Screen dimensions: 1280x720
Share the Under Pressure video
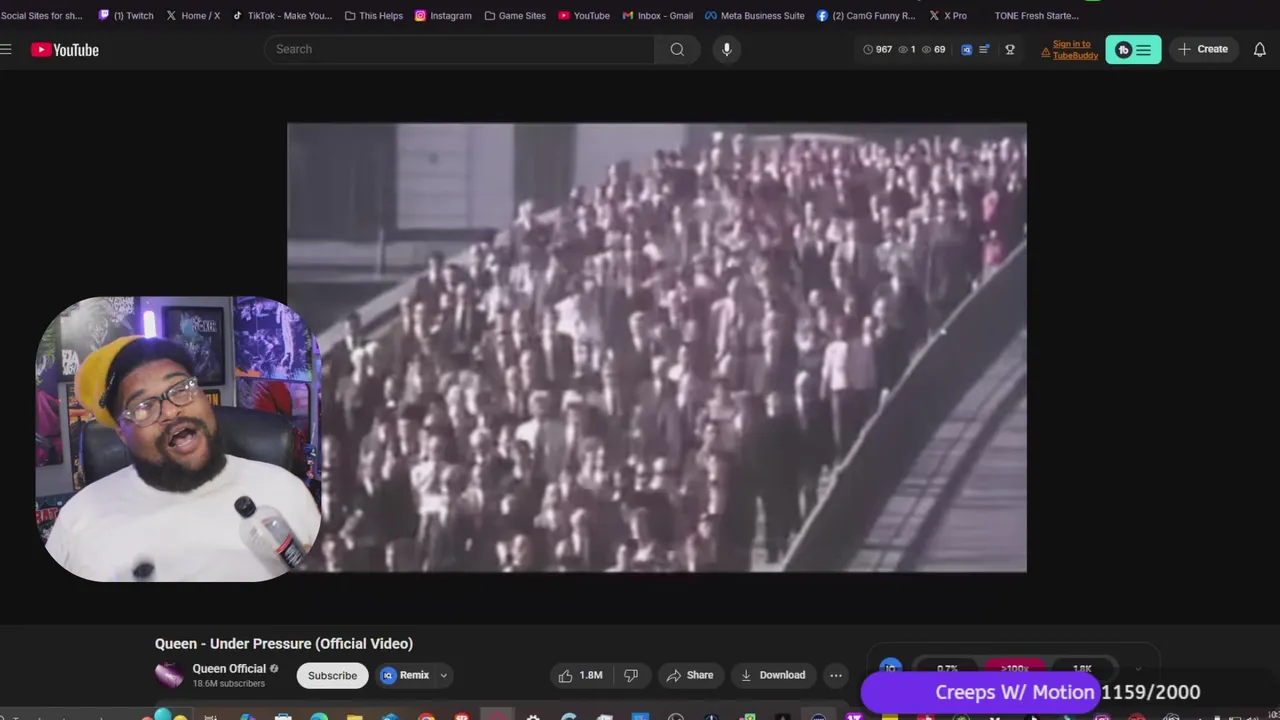tap(690, 675)
